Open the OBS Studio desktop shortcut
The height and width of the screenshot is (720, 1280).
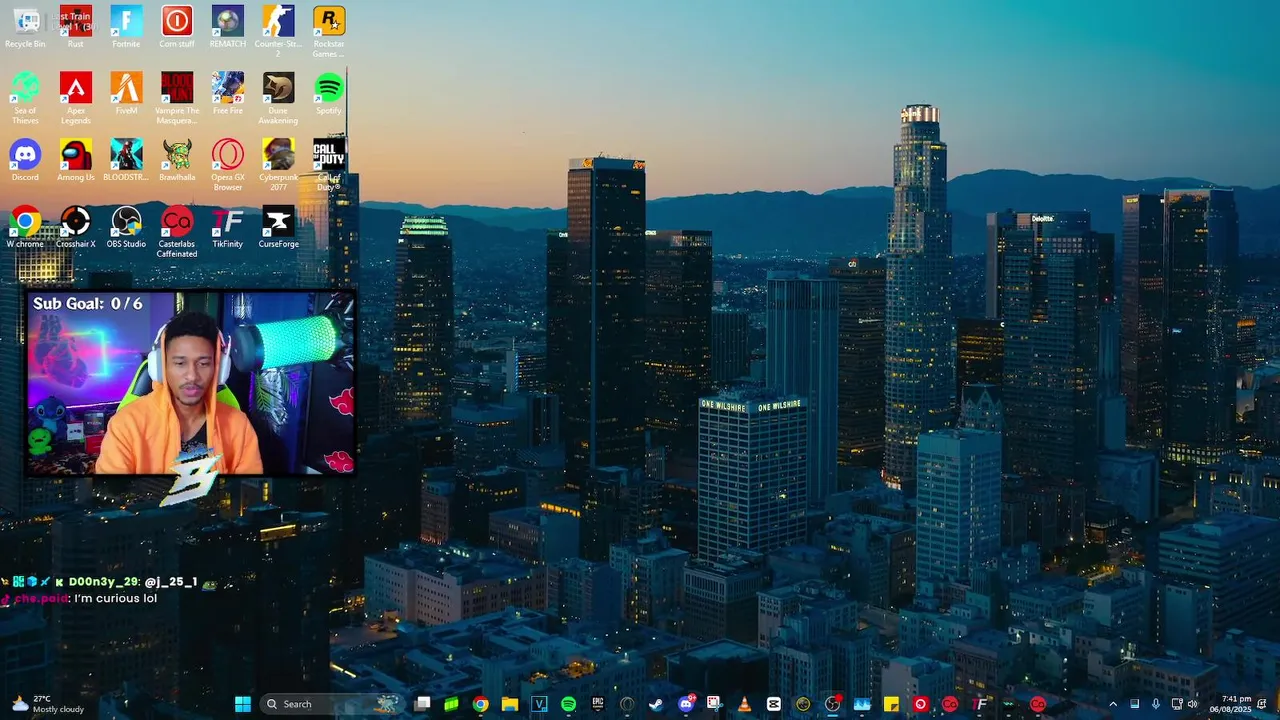pyautogui.click(x=126, y=228)
